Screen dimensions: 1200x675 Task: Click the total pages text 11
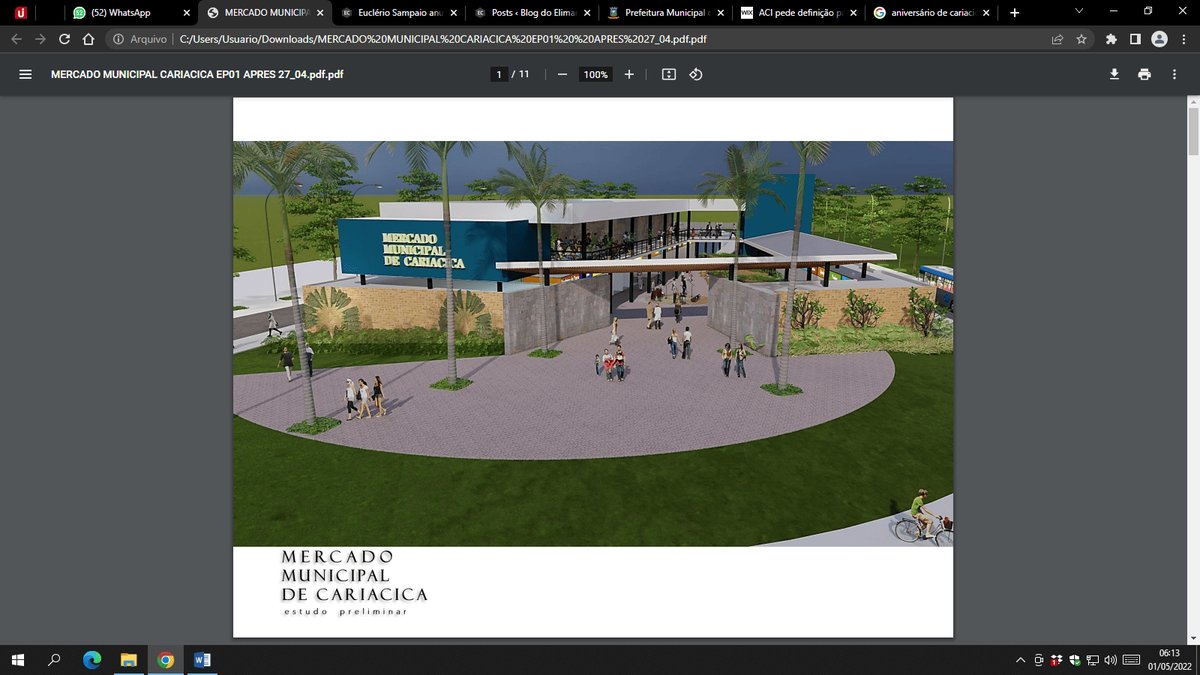pyautogui.click(x=524, y=75)
